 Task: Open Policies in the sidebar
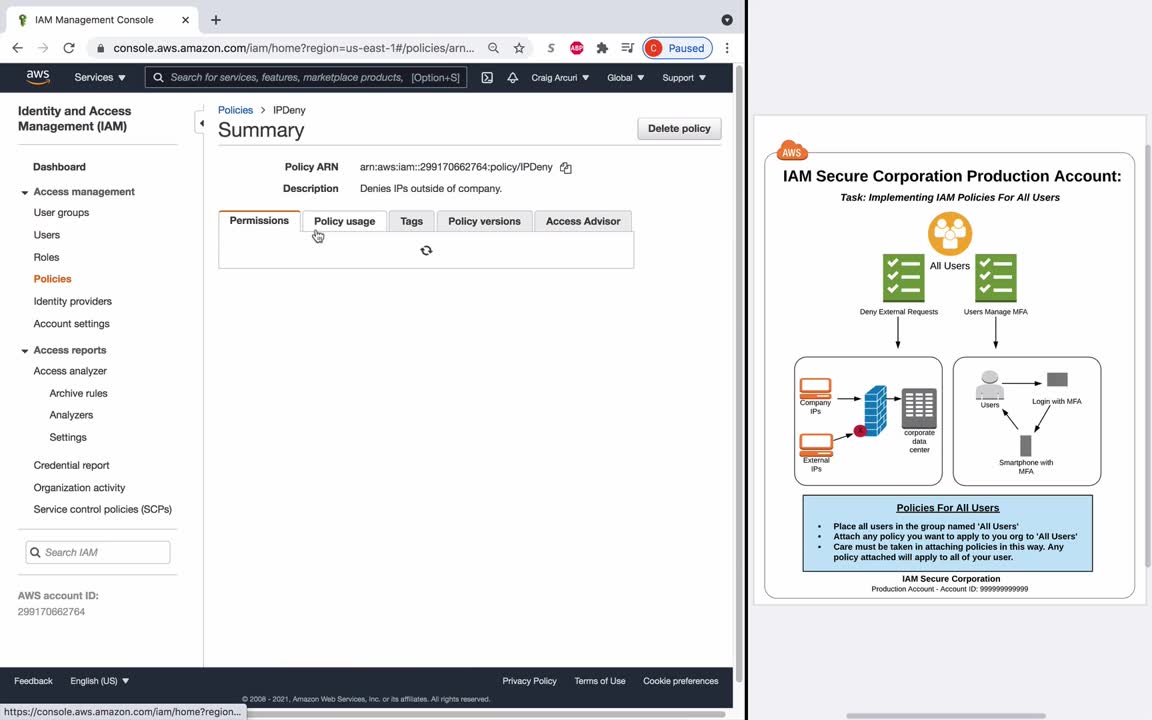52,279
